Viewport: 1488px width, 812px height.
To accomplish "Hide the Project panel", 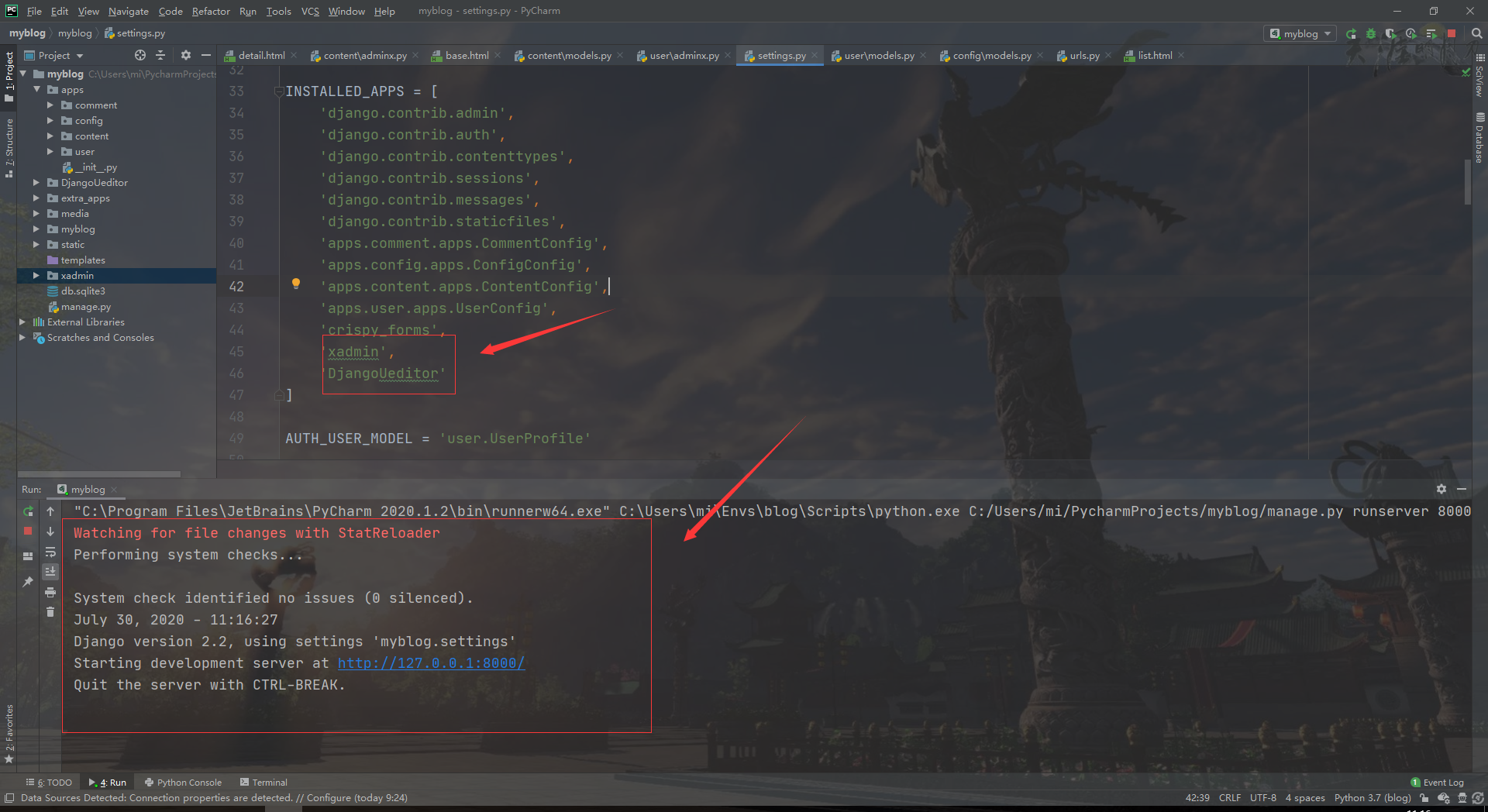I will (205, 55).
